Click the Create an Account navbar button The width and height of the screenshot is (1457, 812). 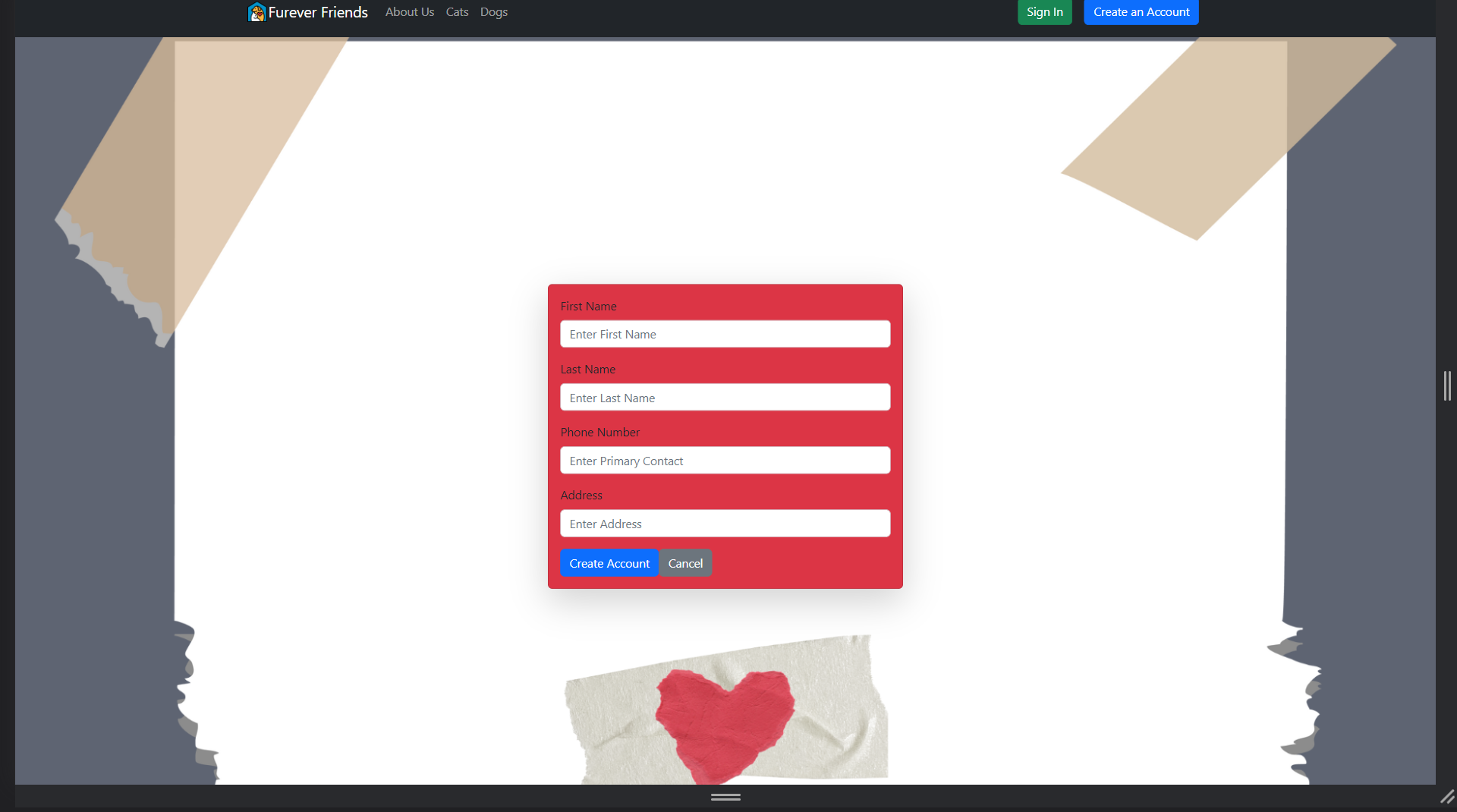1141,12
